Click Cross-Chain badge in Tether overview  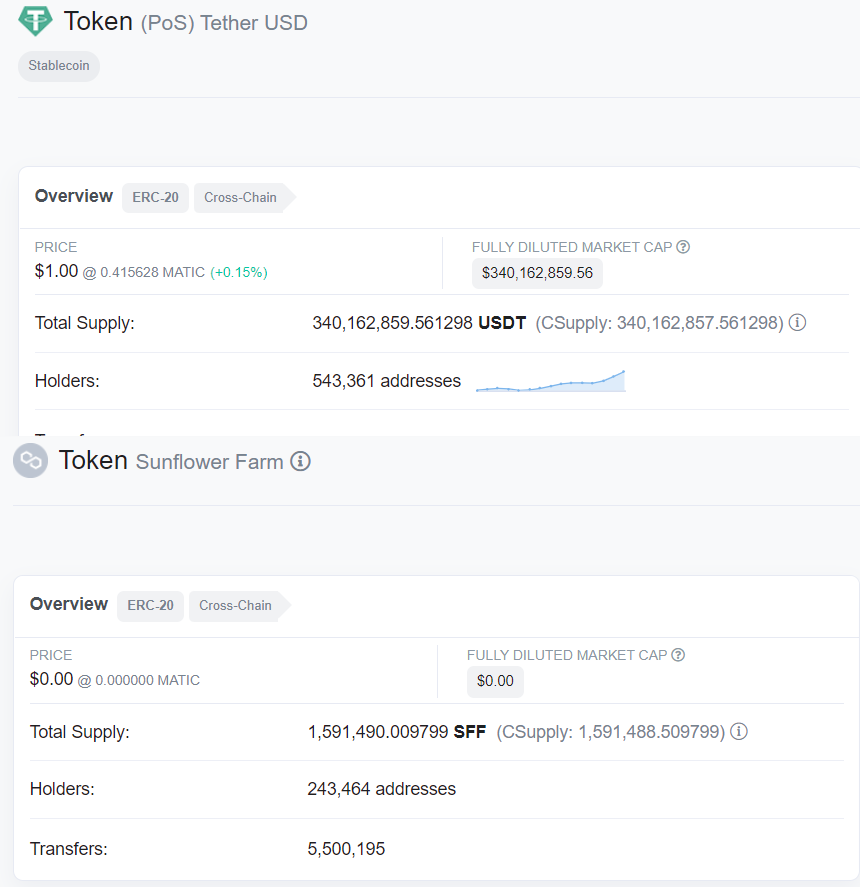240,197
